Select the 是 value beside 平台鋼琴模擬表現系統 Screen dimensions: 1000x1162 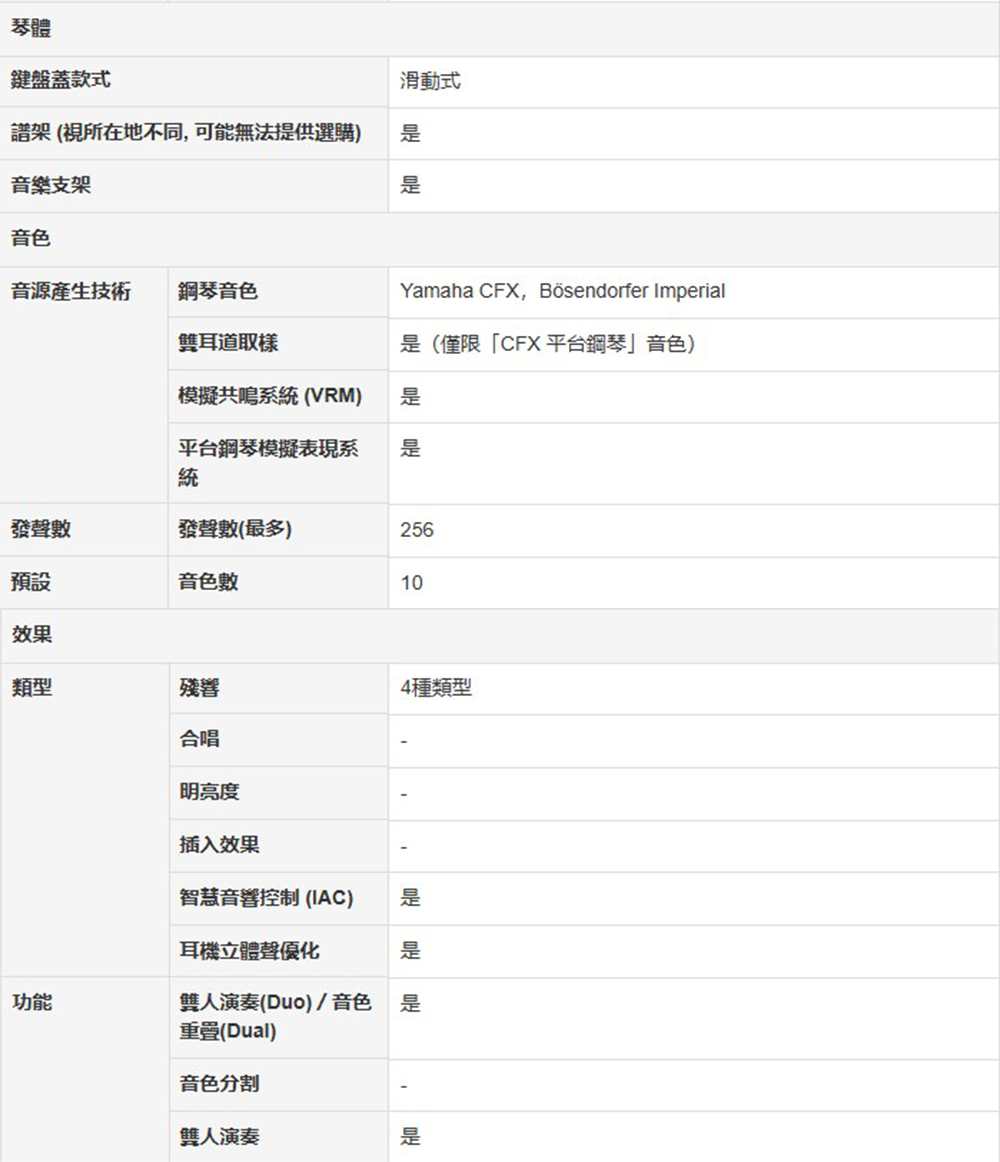coord(411,448)
